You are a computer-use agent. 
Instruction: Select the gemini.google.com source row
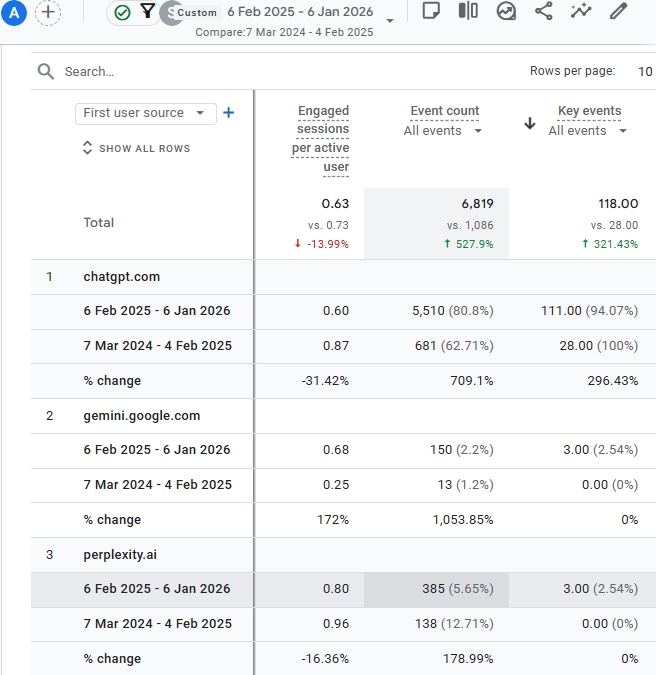[x=142, y=416]
